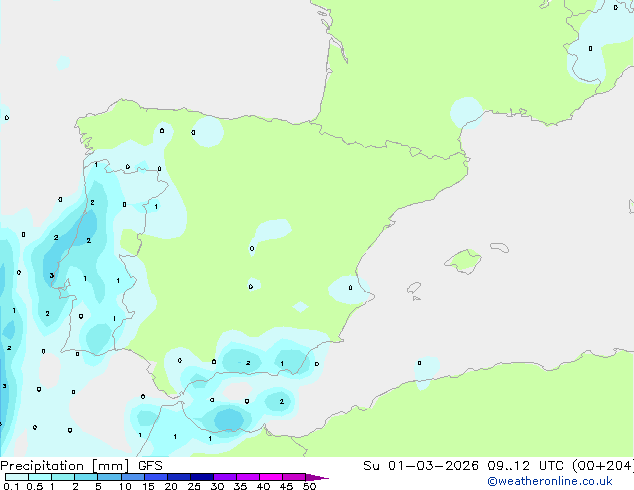
Task: Click the 25–30 mm dark blue legend box
Action: [201, 477]
